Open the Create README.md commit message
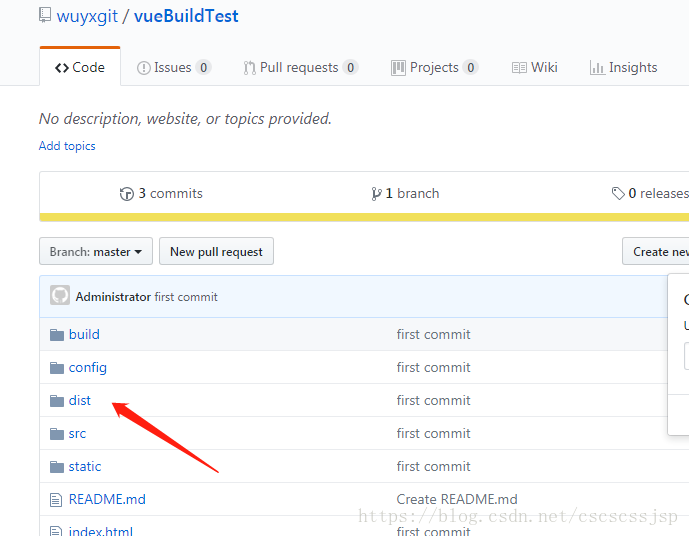This screenshot has height=536, width=689. (457, 499)
